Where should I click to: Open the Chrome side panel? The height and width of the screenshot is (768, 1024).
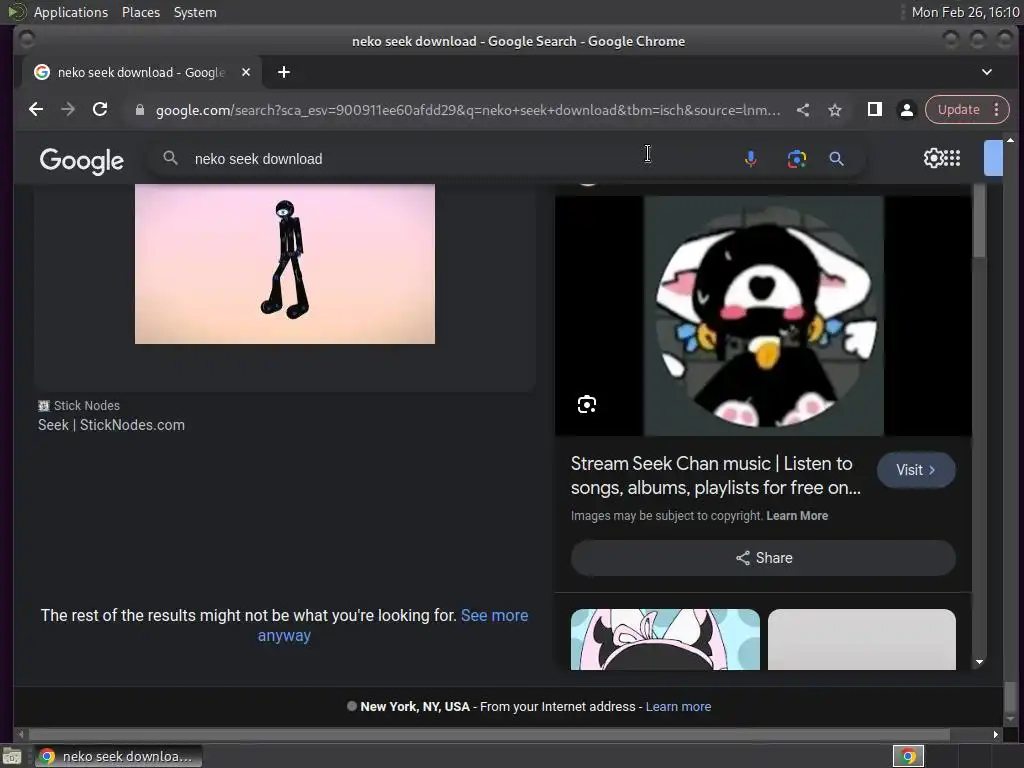[x=874, y=110]
